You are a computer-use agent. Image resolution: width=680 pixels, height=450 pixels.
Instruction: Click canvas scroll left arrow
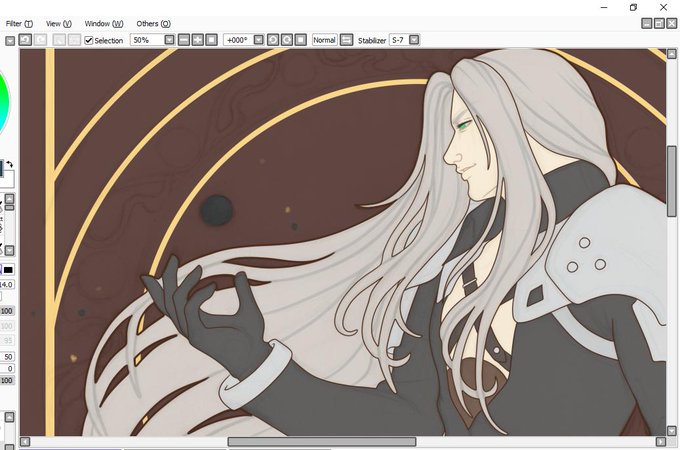(x=25, y=441)
